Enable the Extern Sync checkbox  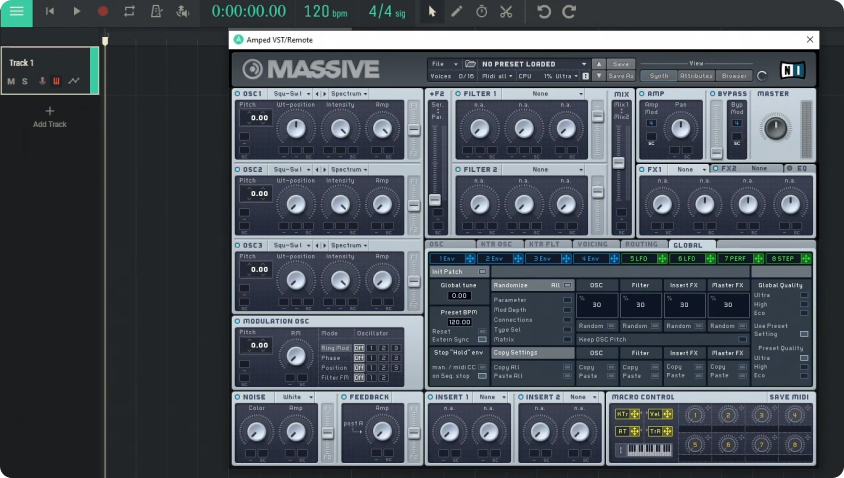pyautogui.click(x=480, y=340)
